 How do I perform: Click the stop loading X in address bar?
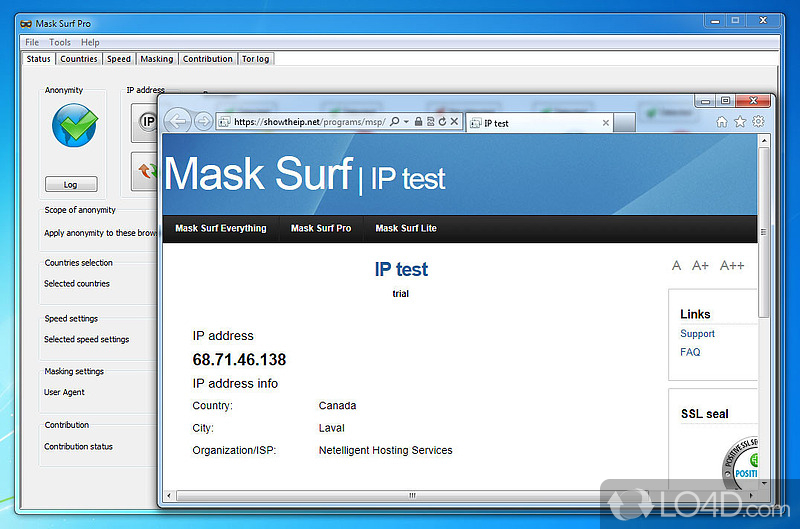(454, 121)
